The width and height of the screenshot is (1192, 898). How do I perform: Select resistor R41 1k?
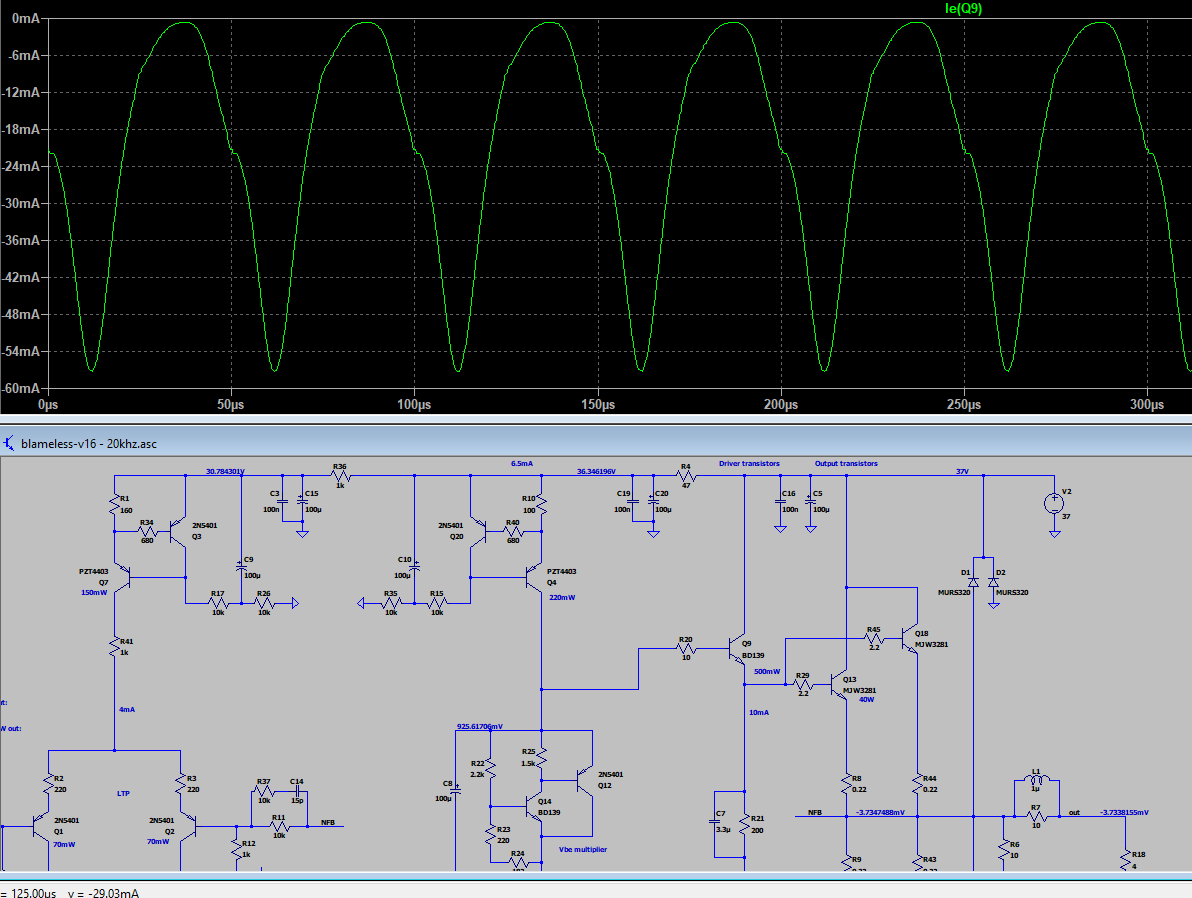[115, 647]
